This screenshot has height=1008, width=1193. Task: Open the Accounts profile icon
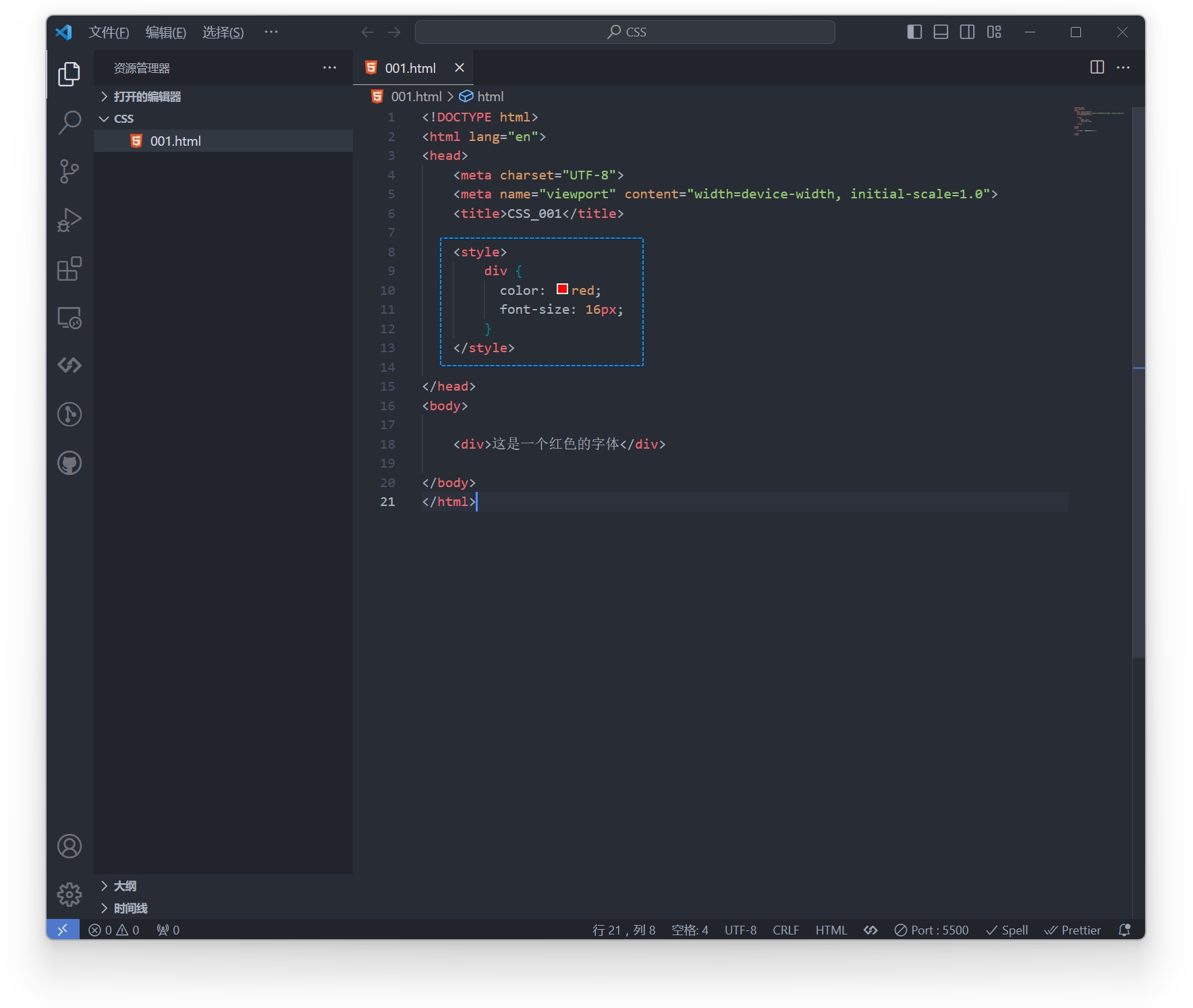[x=70, y=846]
